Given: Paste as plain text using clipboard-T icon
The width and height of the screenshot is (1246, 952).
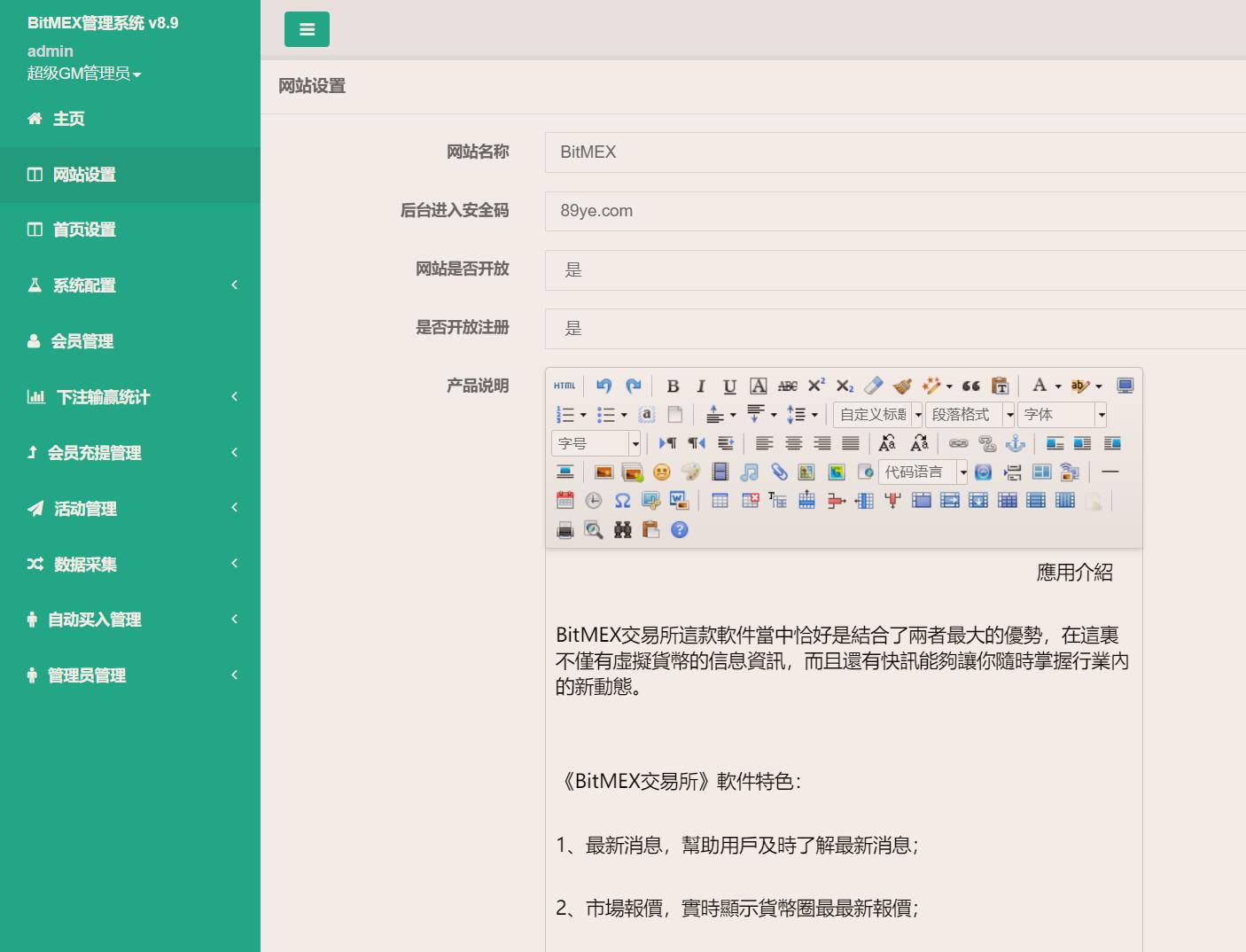Looking at the screenshot, I should click(1001, 386).
